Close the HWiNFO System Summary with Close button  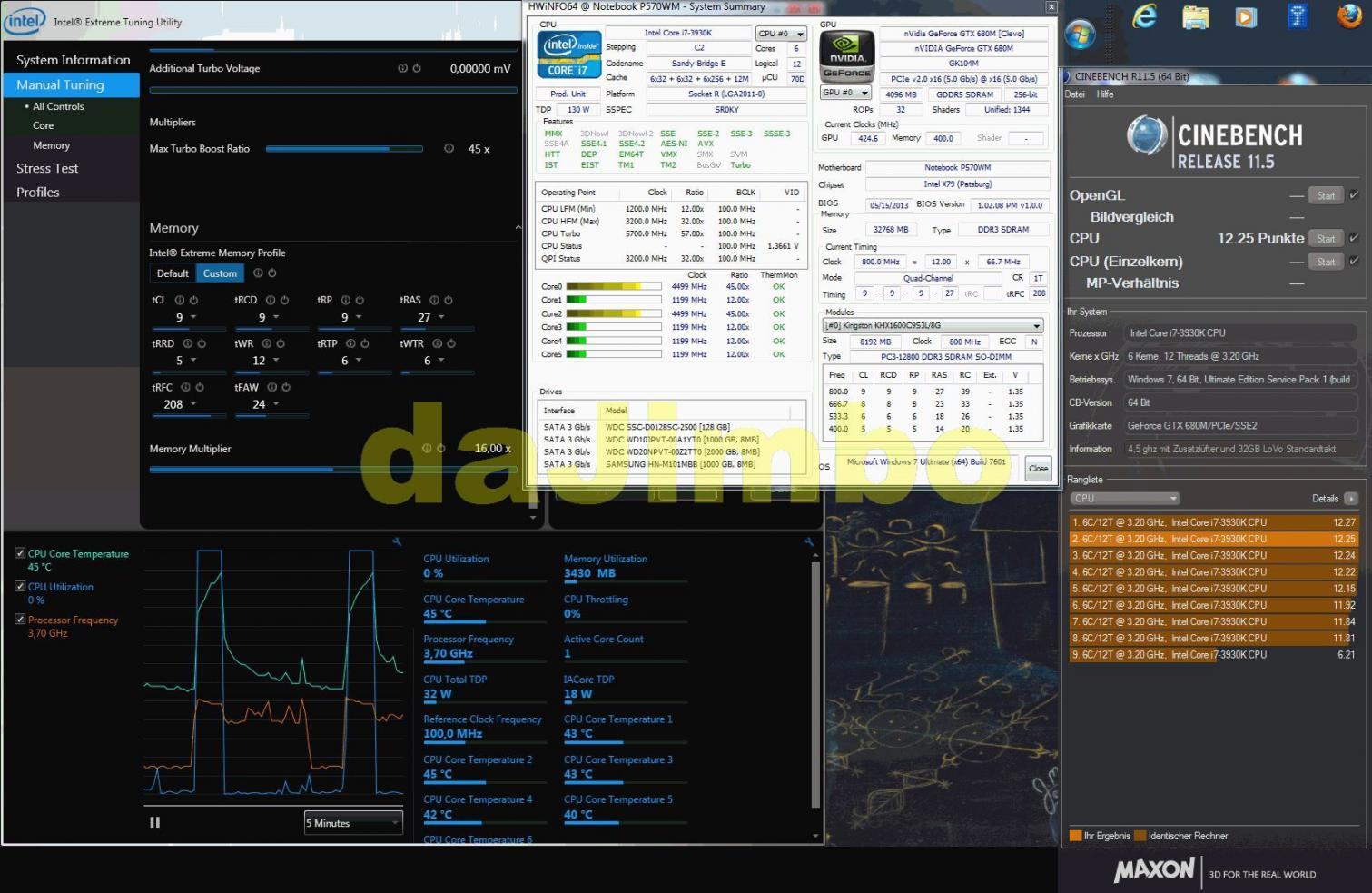click(1038, 469)
